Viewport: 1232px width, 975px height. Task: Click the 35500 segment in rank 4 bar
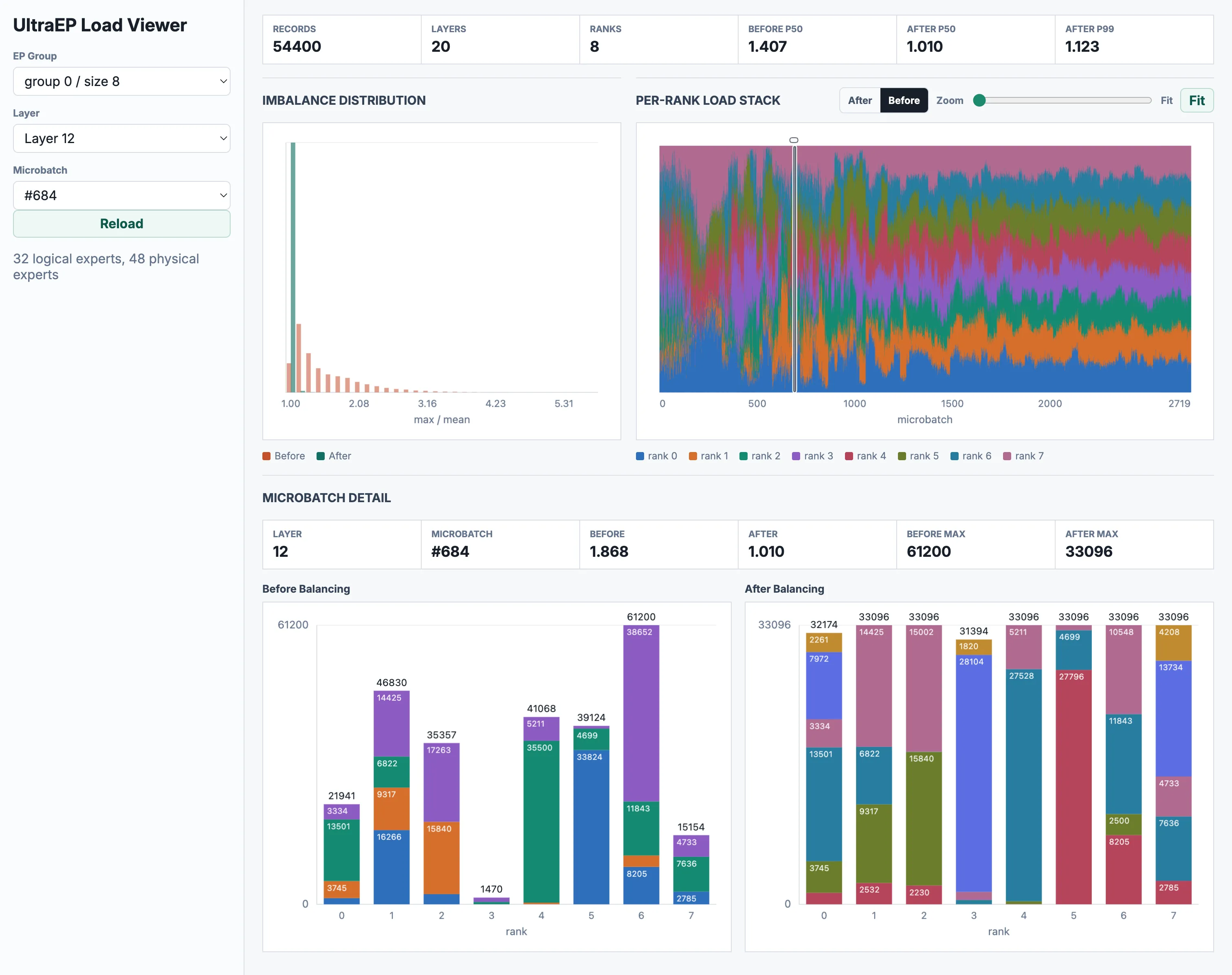(x=541, y=822)
